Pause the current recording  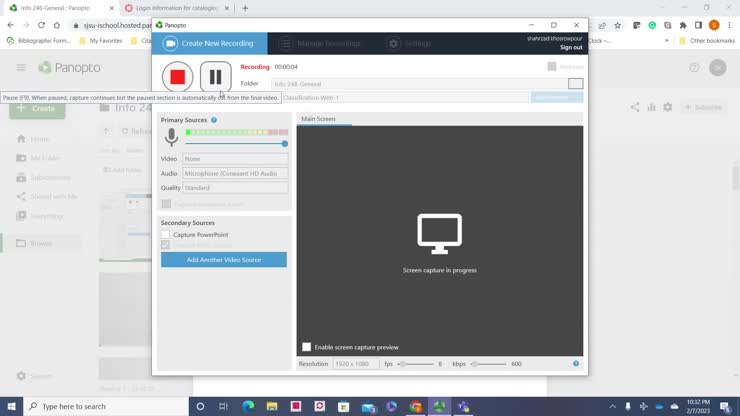[215, 77]
